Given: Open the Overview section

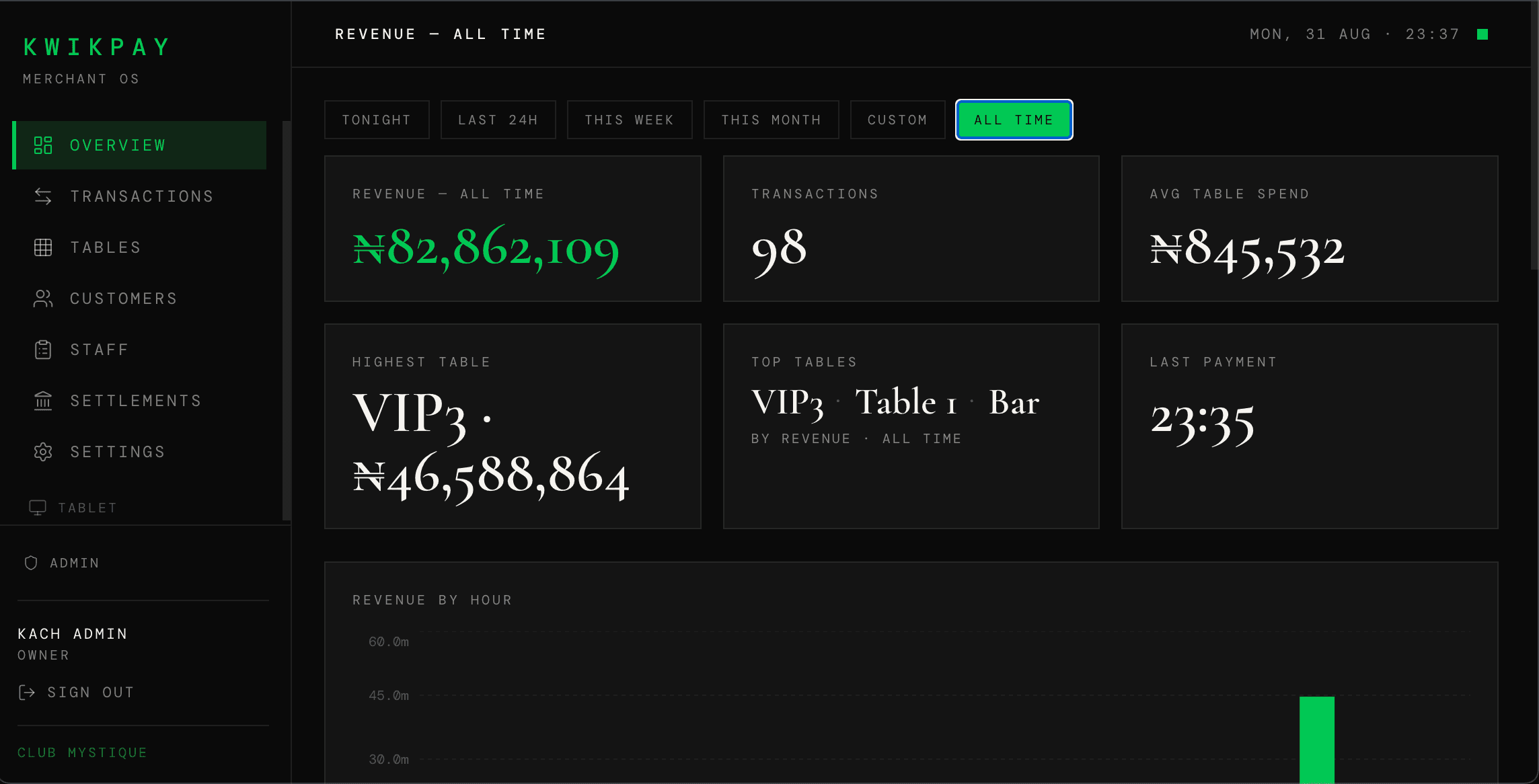Looking at the screenshot, I should (140, 145).
